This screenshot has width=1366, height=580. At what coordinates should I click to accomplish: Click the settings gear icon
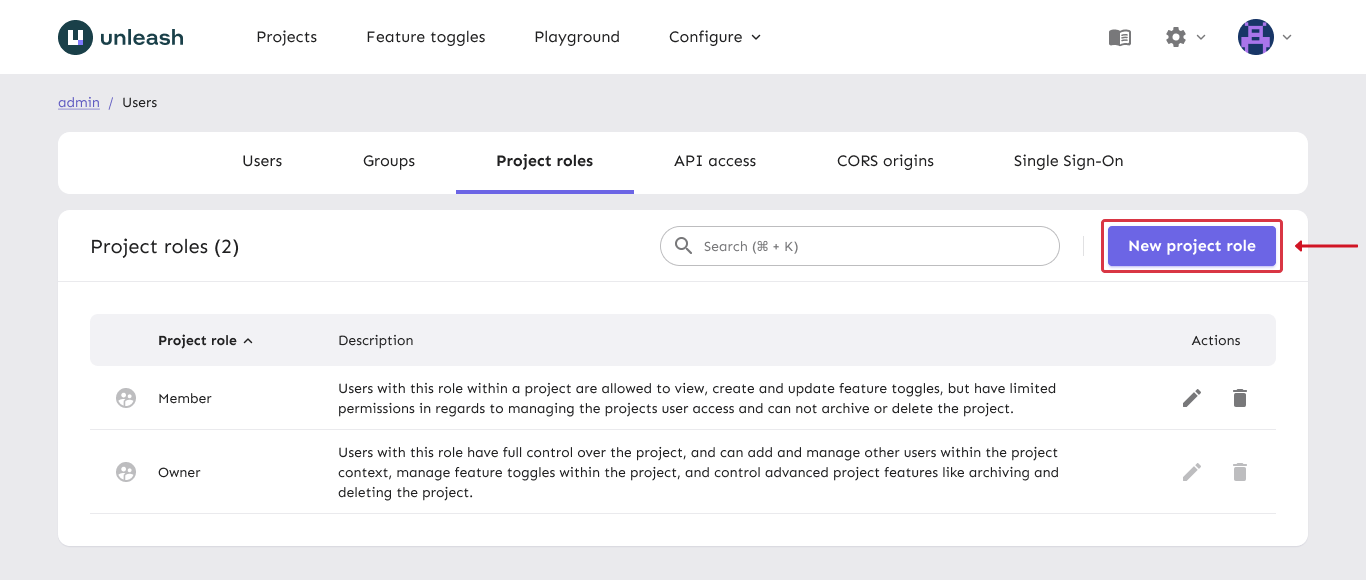[1176, 36]
